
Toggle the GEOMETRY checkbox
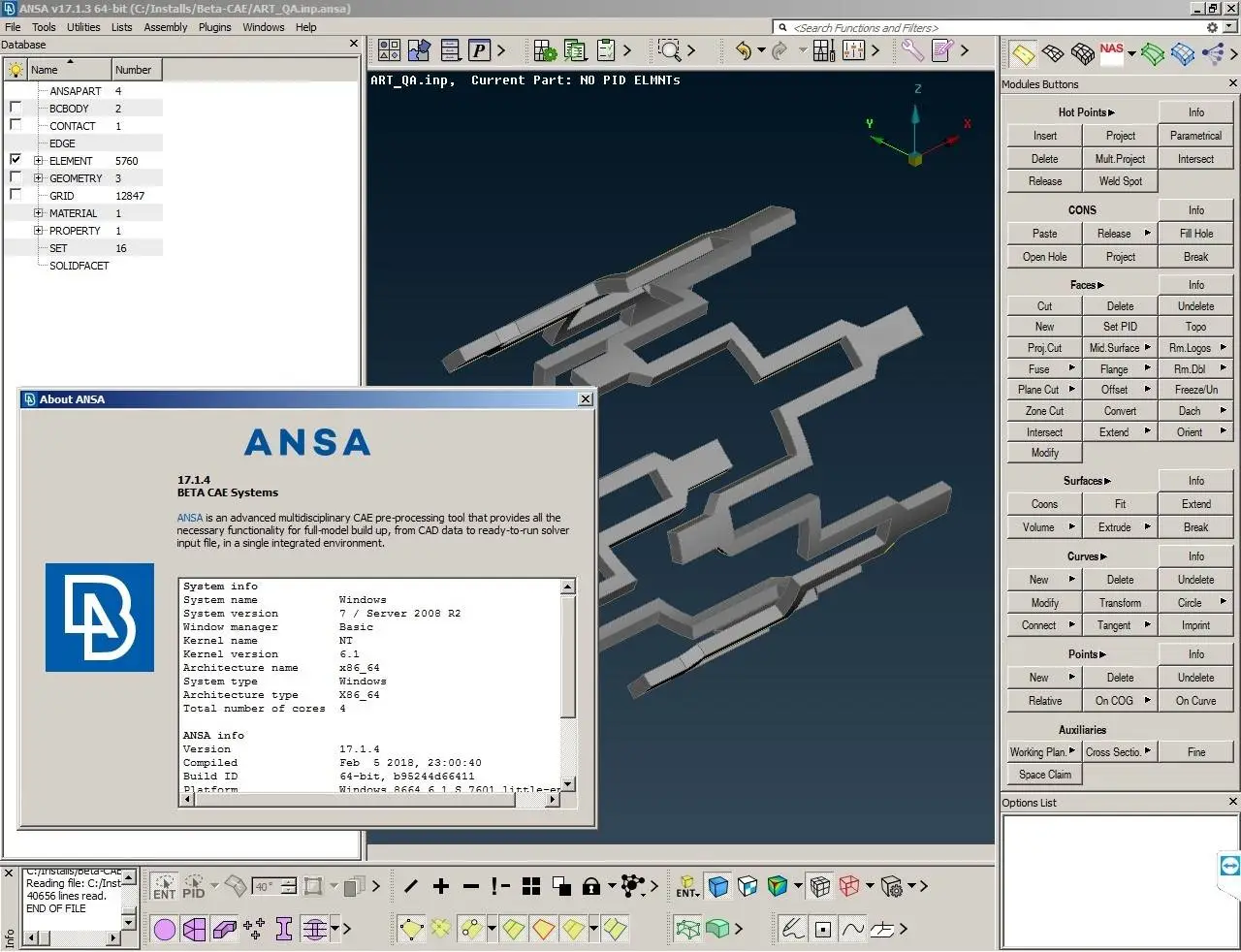16,177
